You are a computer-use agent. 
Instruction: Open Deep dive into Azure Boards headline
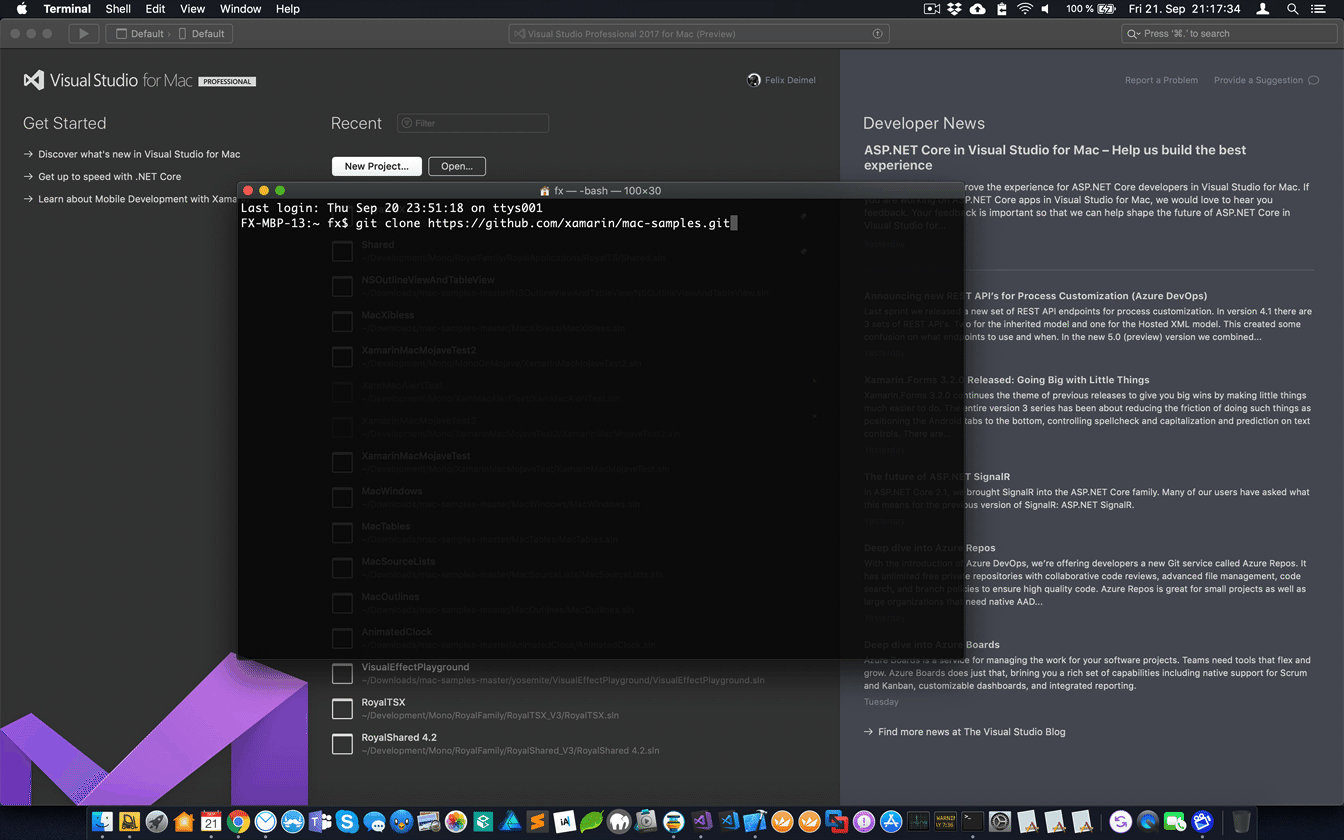(932, 645)
